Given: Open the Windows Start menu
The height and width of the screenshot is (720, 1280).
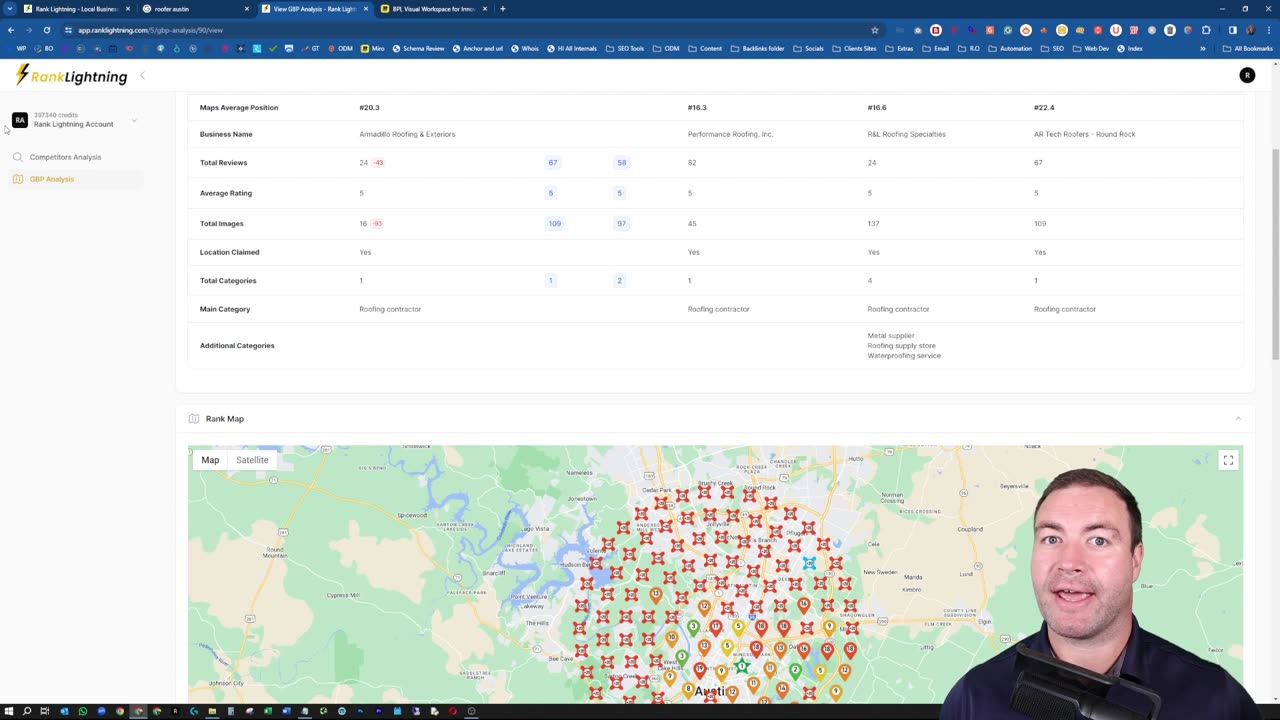Looking at the screenshot, I should click(9, 711).
